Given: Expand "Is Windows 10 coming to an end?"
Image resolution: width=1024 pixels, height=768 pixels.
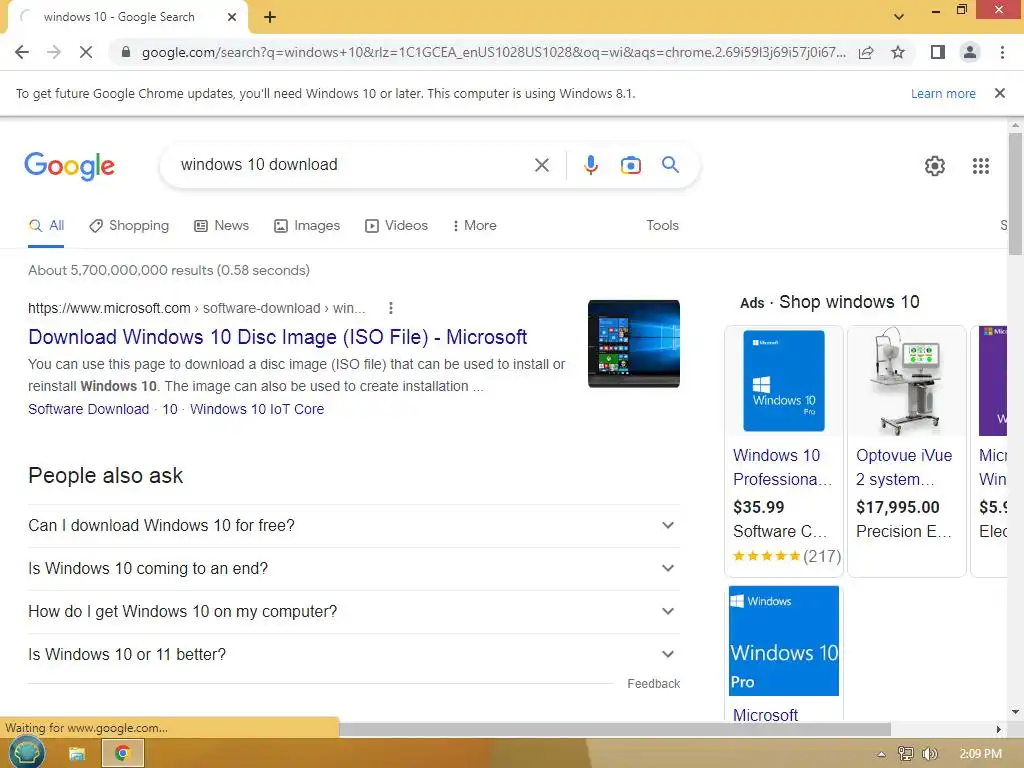Looking at the screenshot, I should 354,569.
